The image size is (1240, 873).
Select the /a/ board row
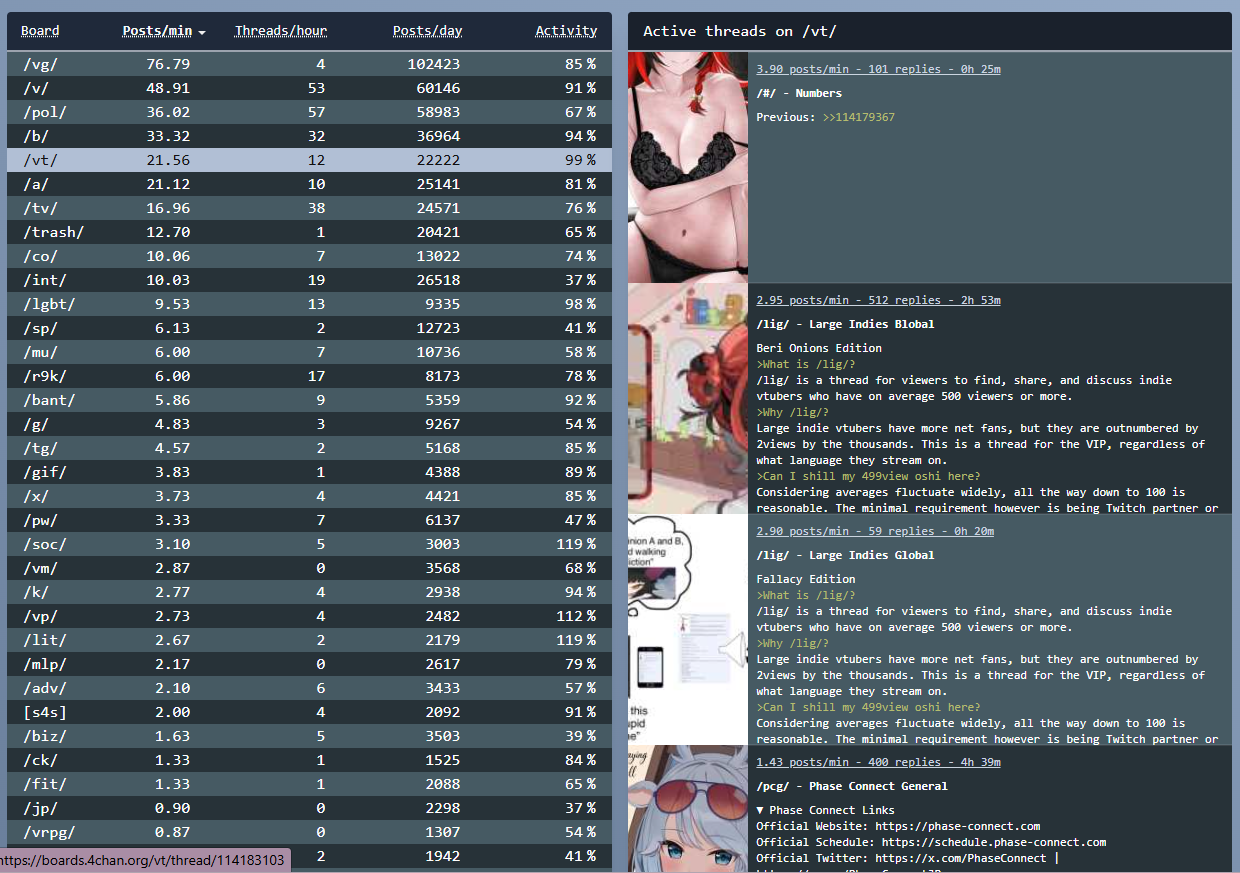309,184
